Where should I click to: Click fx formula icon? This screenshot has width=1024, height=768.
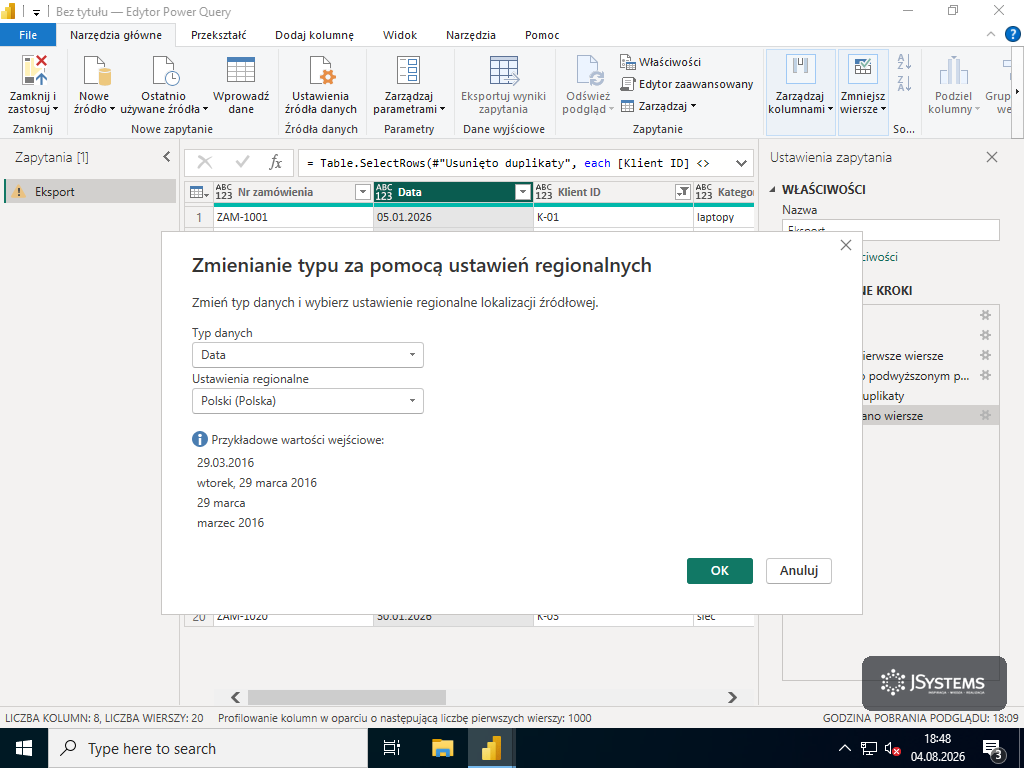click(x=276, y=163)
